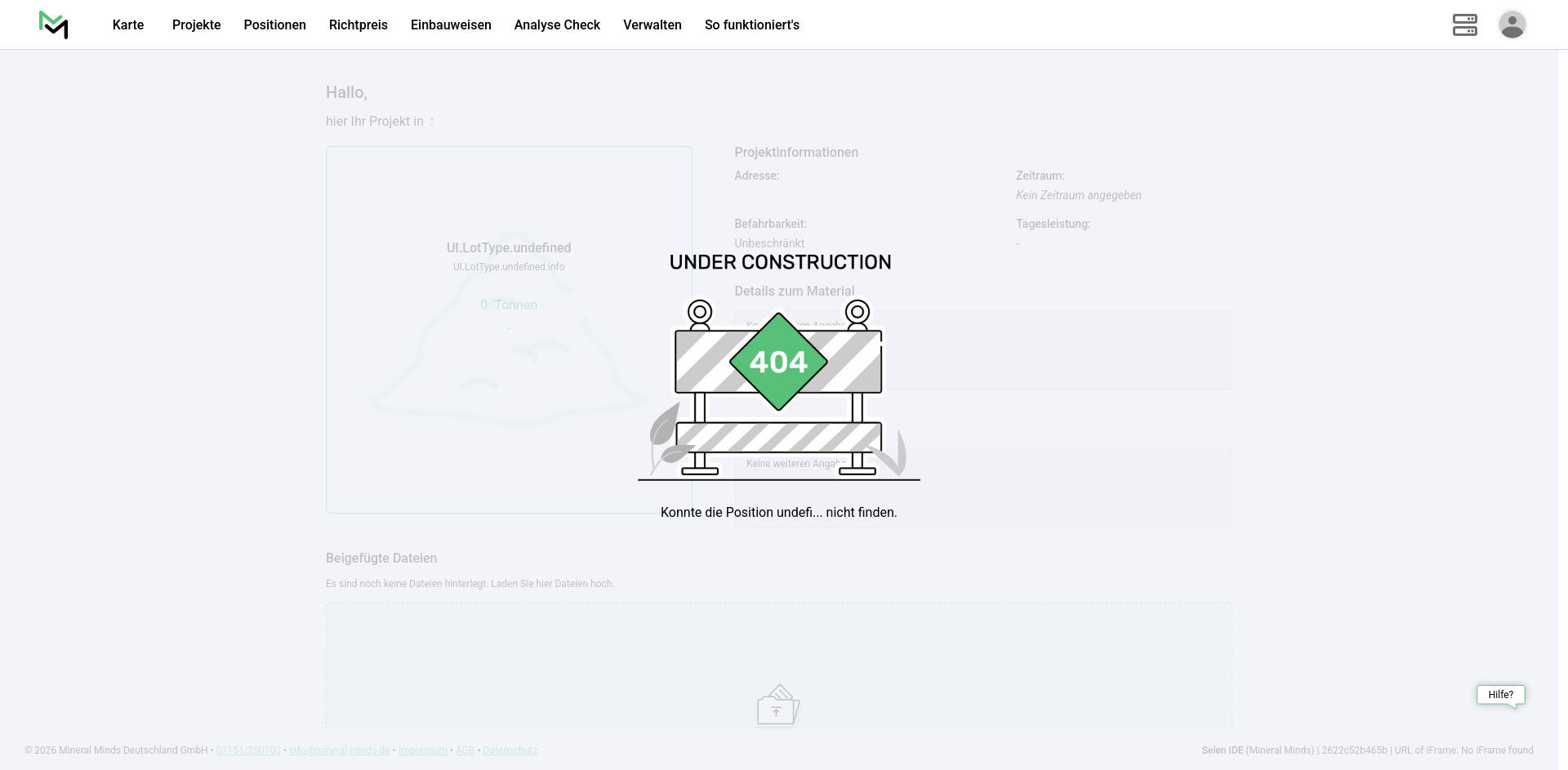This screenshot has height=770, width=1568.
Task: Open the AGB footer link
Action: coord(465,750)
